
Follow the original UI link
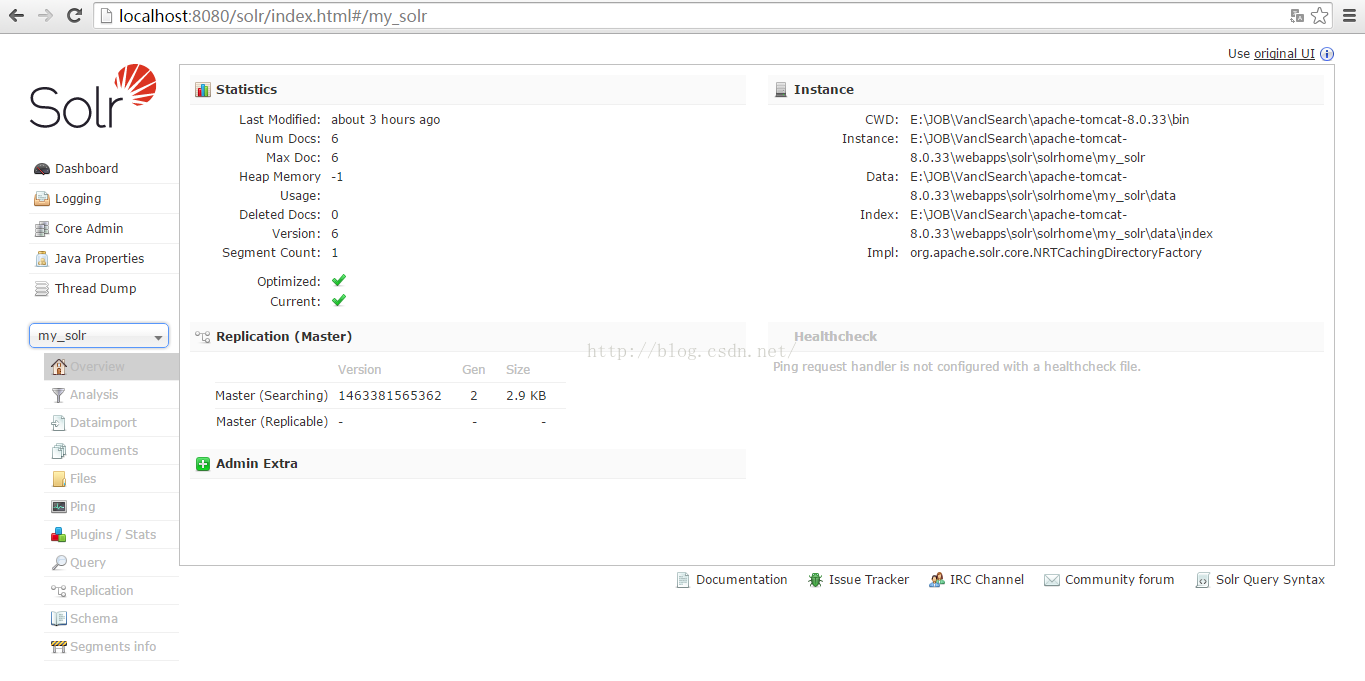(1284, 54)
